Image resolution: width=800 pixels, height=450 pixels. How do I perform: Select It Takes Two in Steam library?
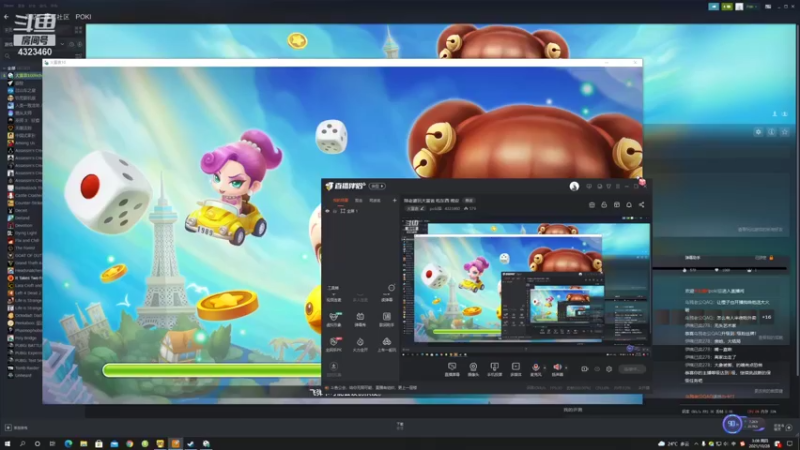pyautogui.click(x=24, y=278)
